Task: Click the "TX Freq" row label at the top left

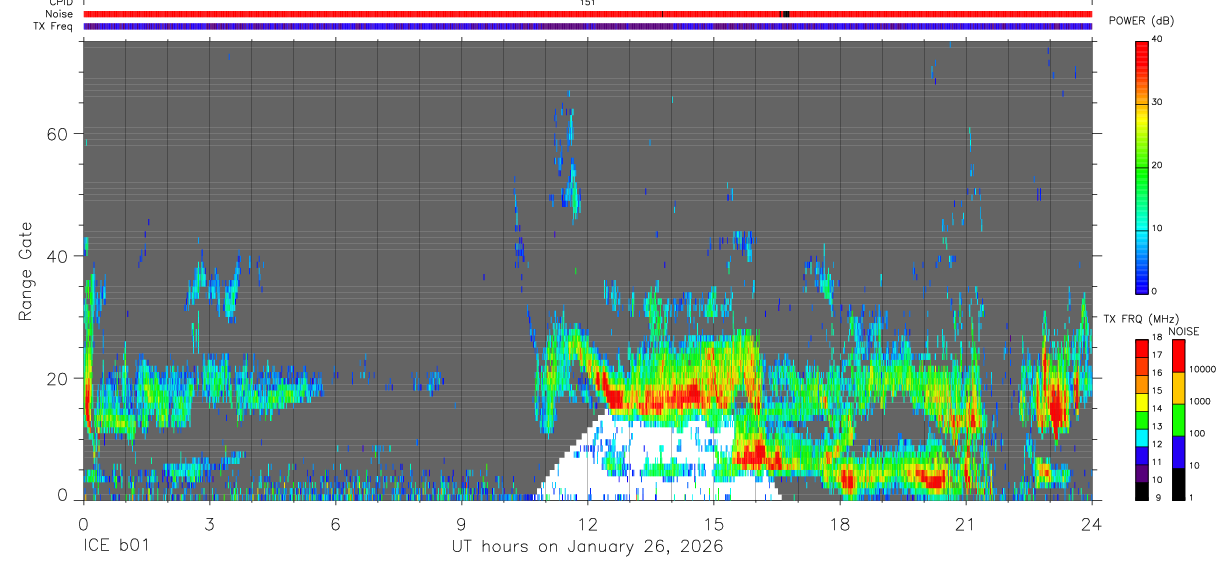Action: [54, 26]
